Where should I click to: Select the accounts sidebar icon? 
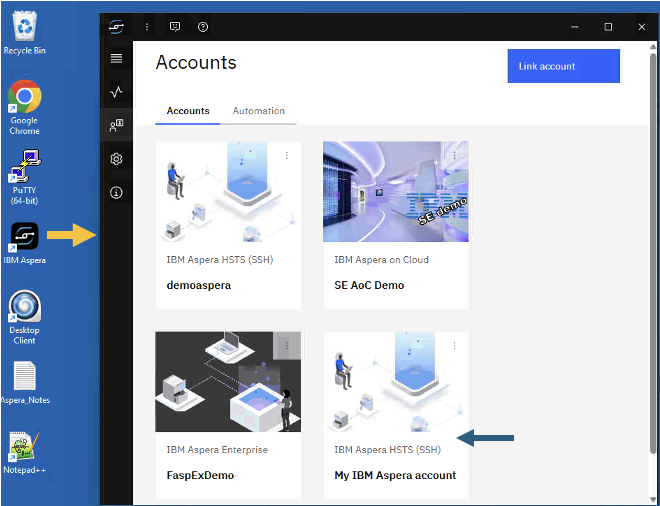117,125
